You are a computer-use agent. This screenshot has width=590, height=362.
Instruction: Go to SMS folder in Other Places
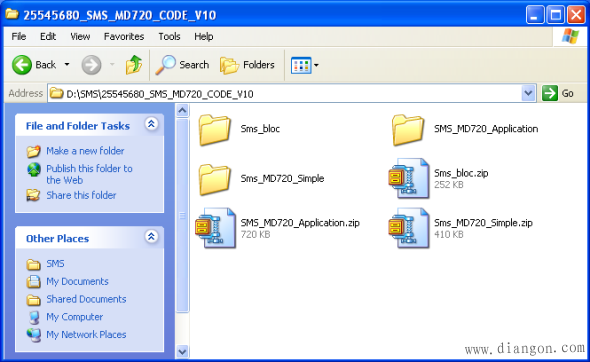click(55, 263)
